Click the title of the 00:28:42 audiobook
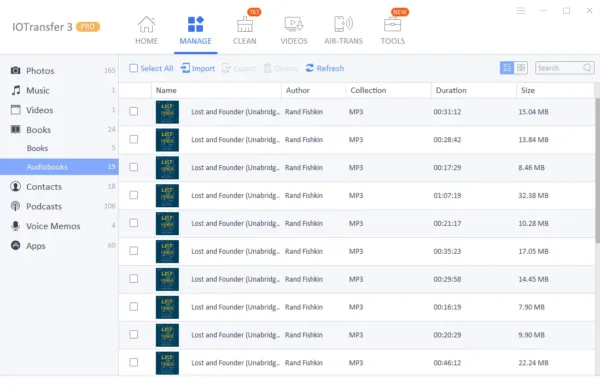The width and height of the screenshot is (600, 391). [x=235, y=140]
